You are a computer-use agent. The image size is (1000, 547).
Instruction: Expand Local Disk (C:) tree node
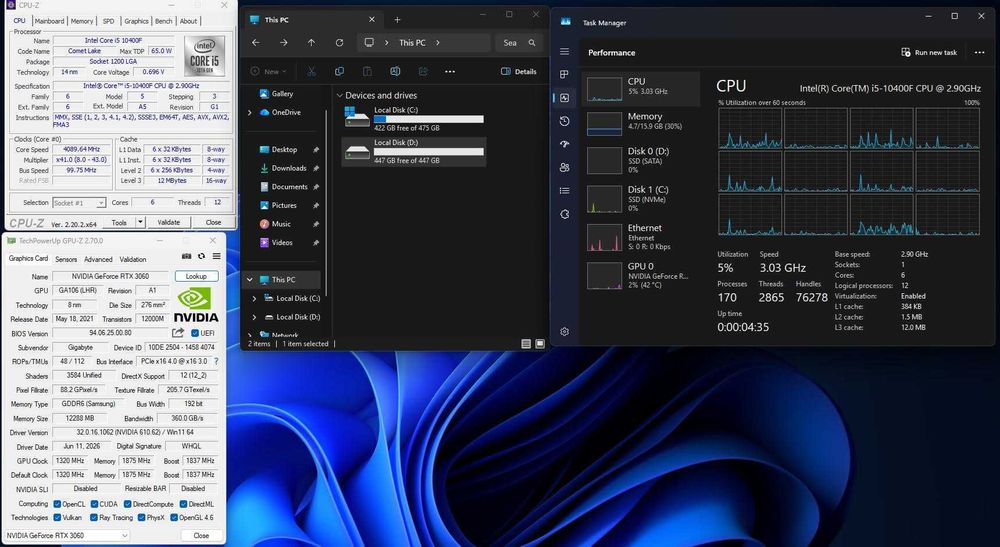point(254,298)
